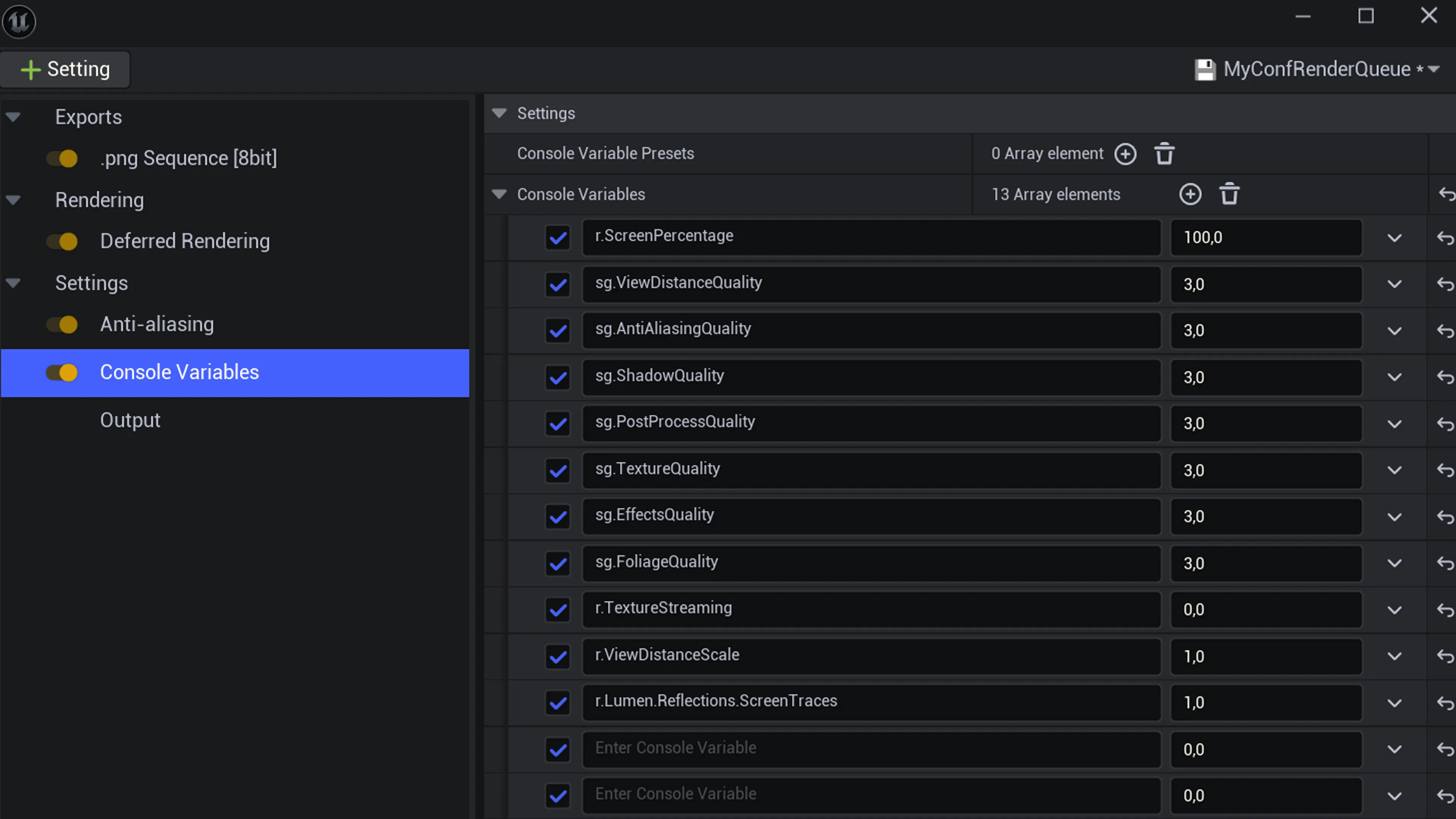Select the .png Sequence [8bit] export item
The width and height of the screenshot is (1456, 819).
pos(188,158)
